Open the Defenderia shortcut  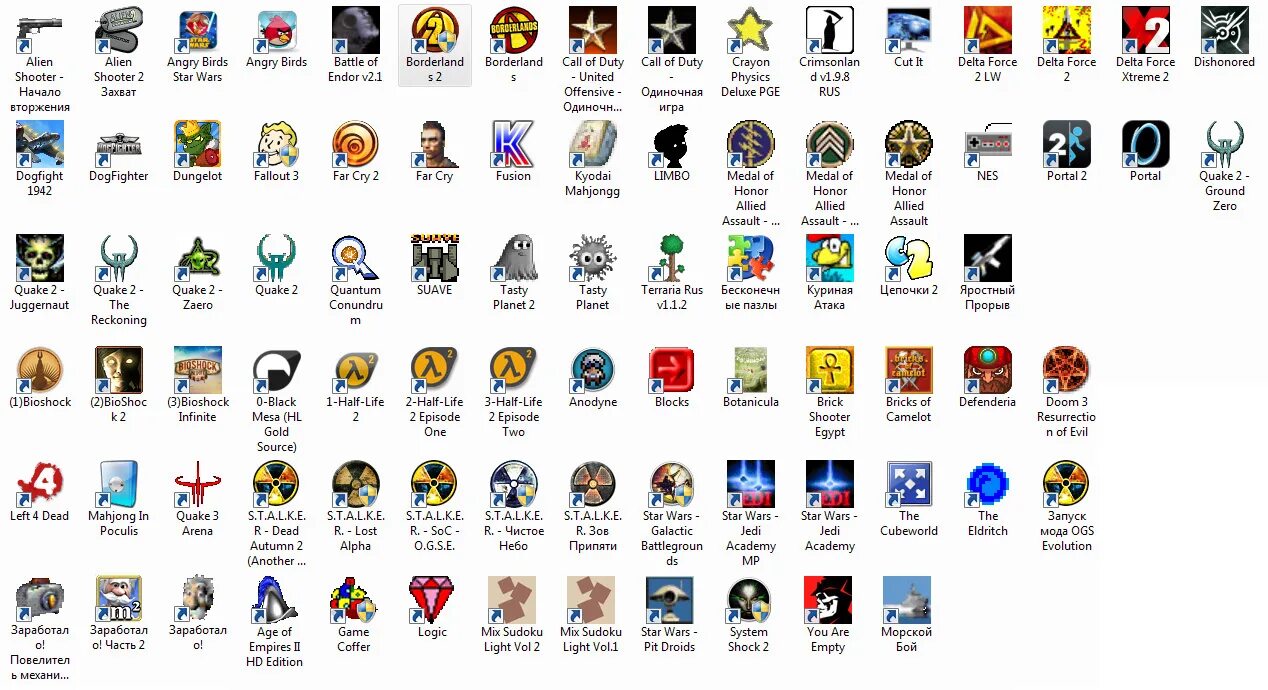(987, 370)
